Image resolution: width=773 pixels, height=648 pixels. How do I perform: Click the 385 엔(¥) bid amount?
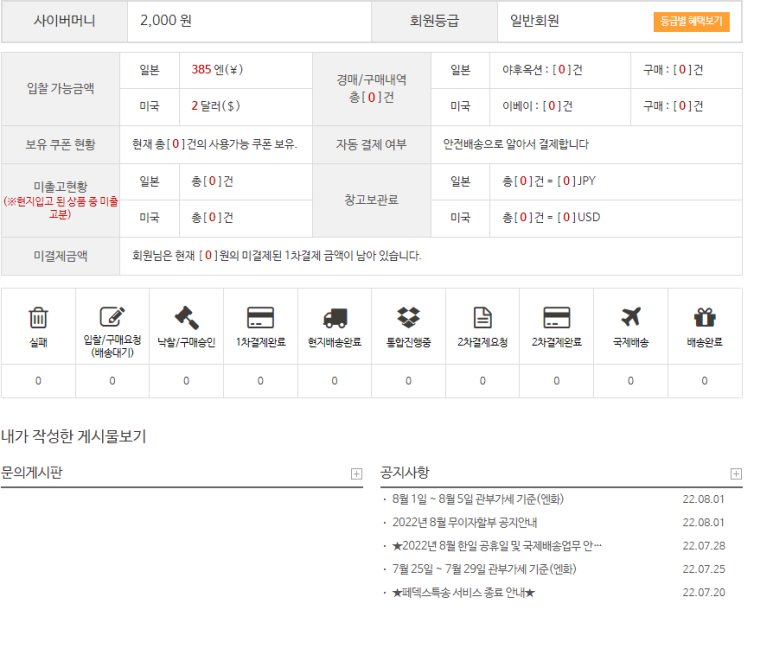[217, 70]
